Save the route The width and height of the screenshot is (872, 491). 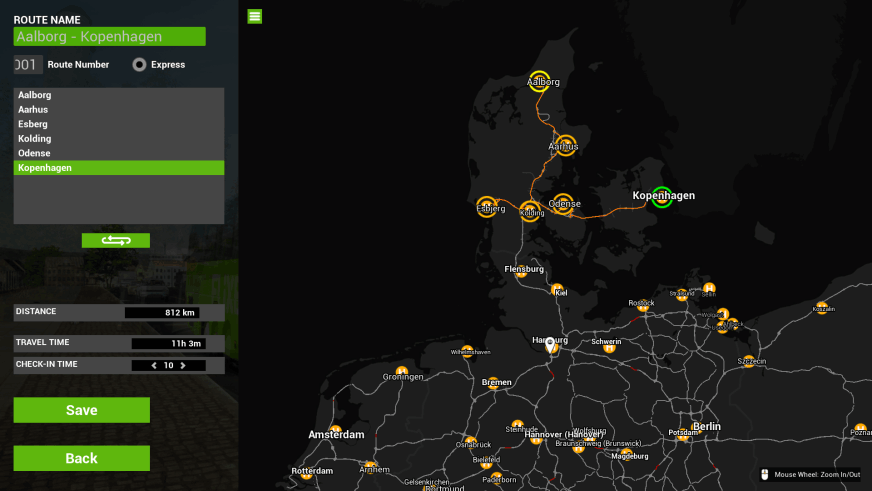pos(82,410)
